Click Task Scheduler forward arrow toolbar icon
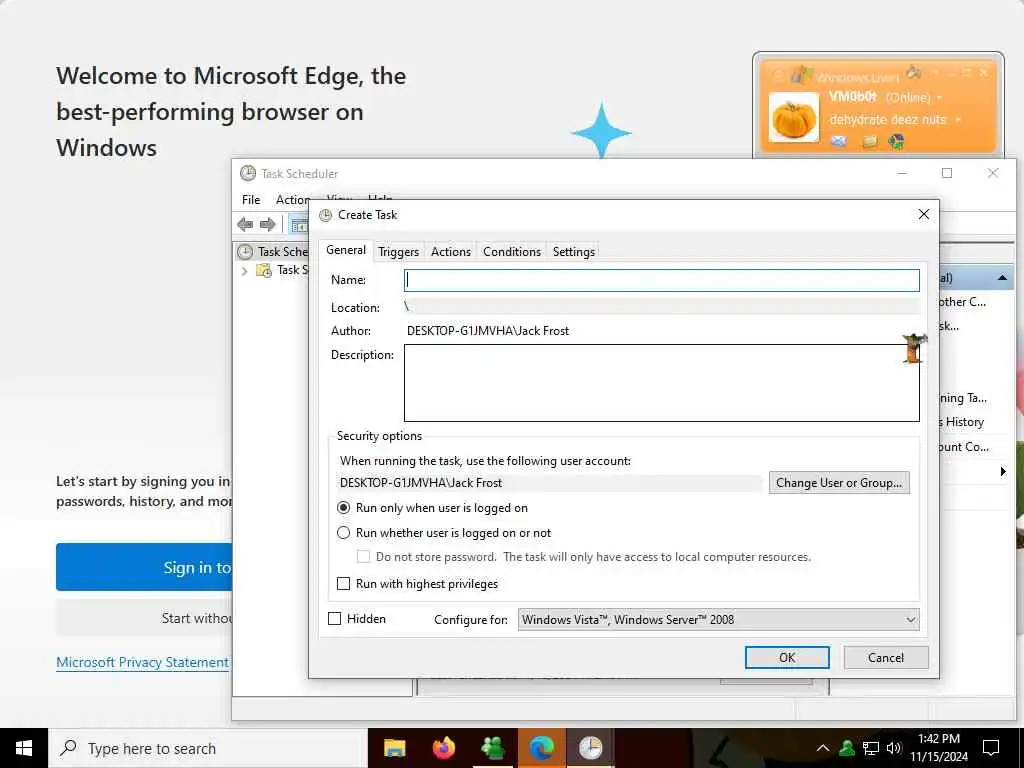 (268, 225)
